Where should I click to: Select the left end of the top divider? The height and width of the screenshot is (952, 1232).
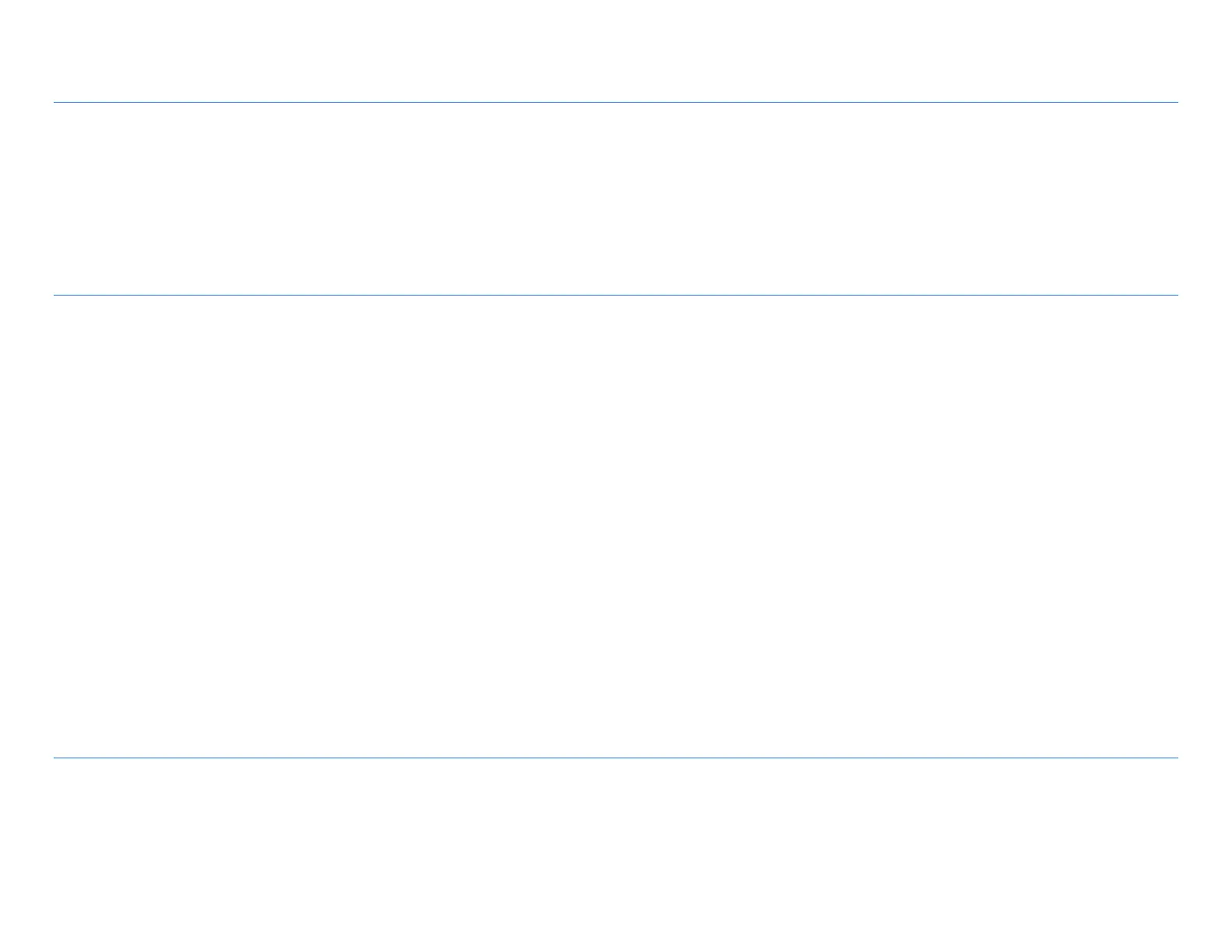54,102
